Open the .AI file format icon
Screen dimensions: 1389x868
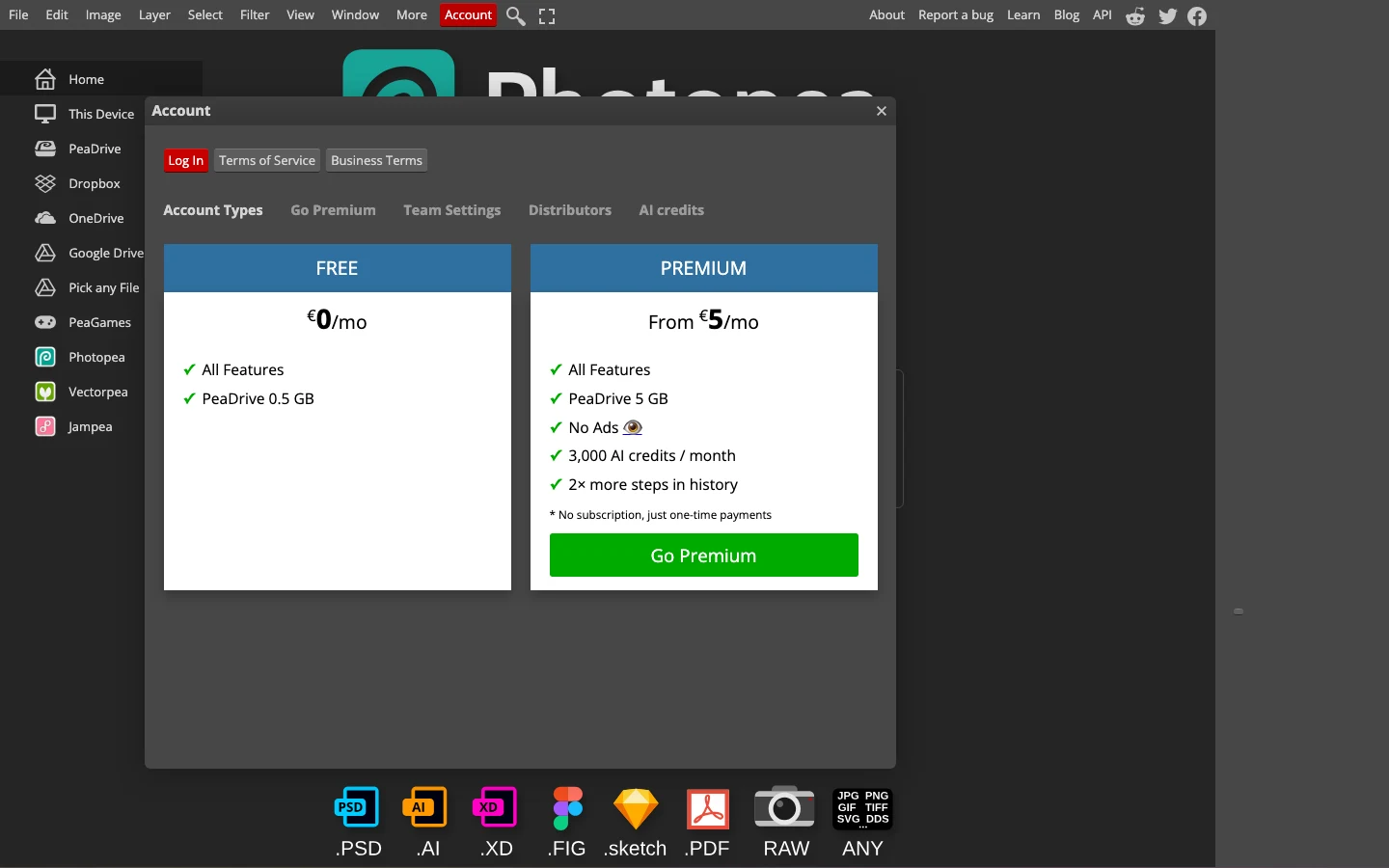[425, 808]
